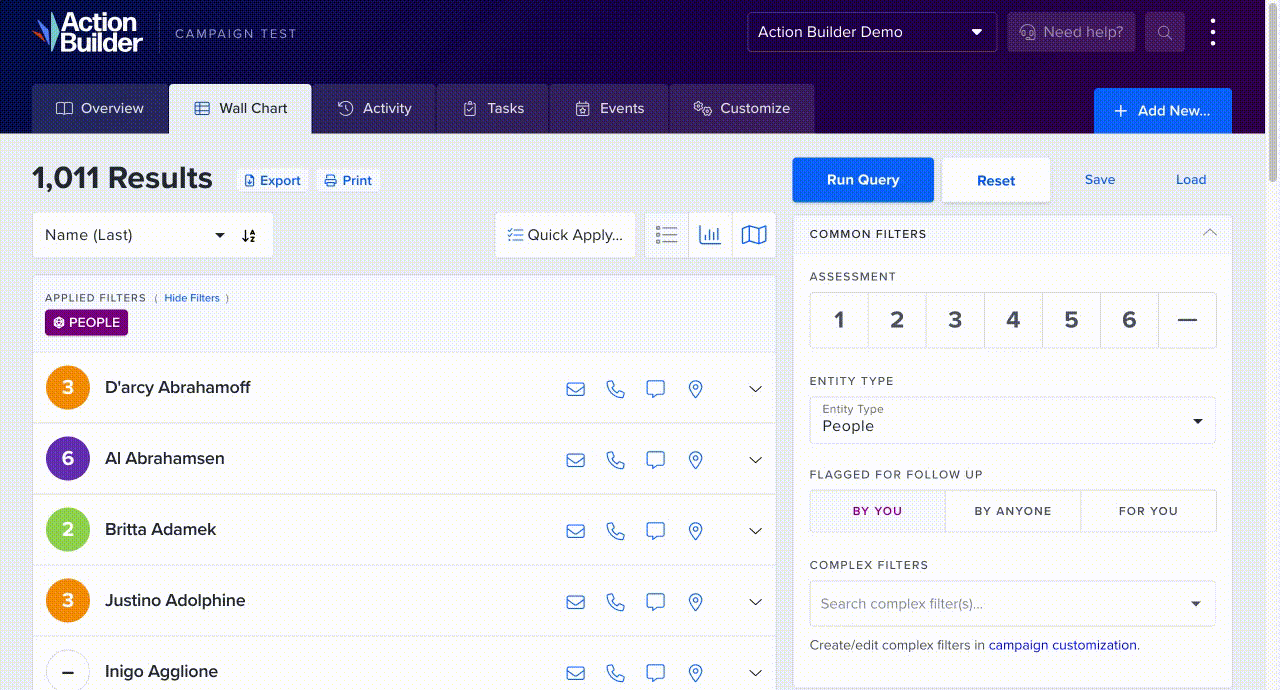1280x690 pixels.
Task: Switch to the Overview tab
Action: pyautogui.click(x=100, y=109)
